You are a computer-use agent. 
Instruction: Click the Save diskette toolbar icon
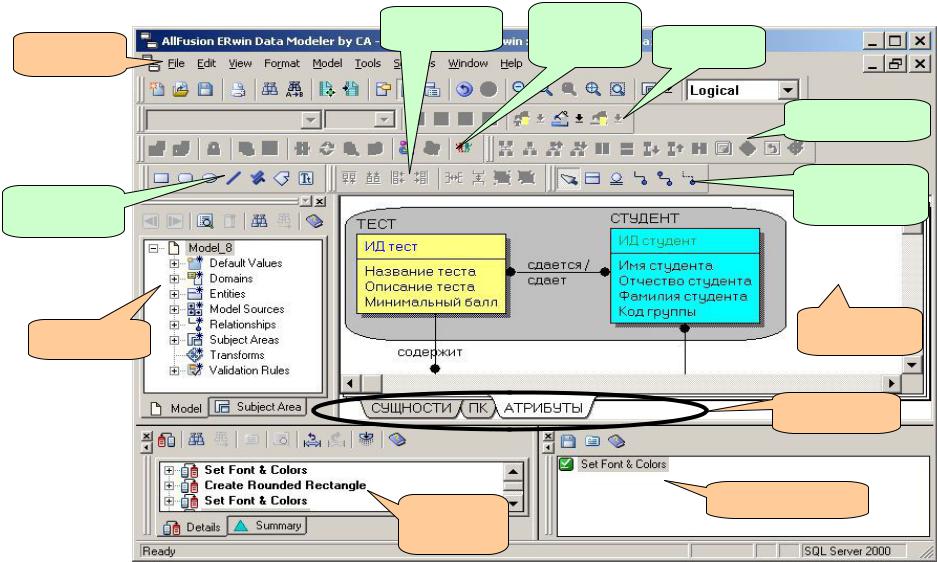[x=205, y=90]
